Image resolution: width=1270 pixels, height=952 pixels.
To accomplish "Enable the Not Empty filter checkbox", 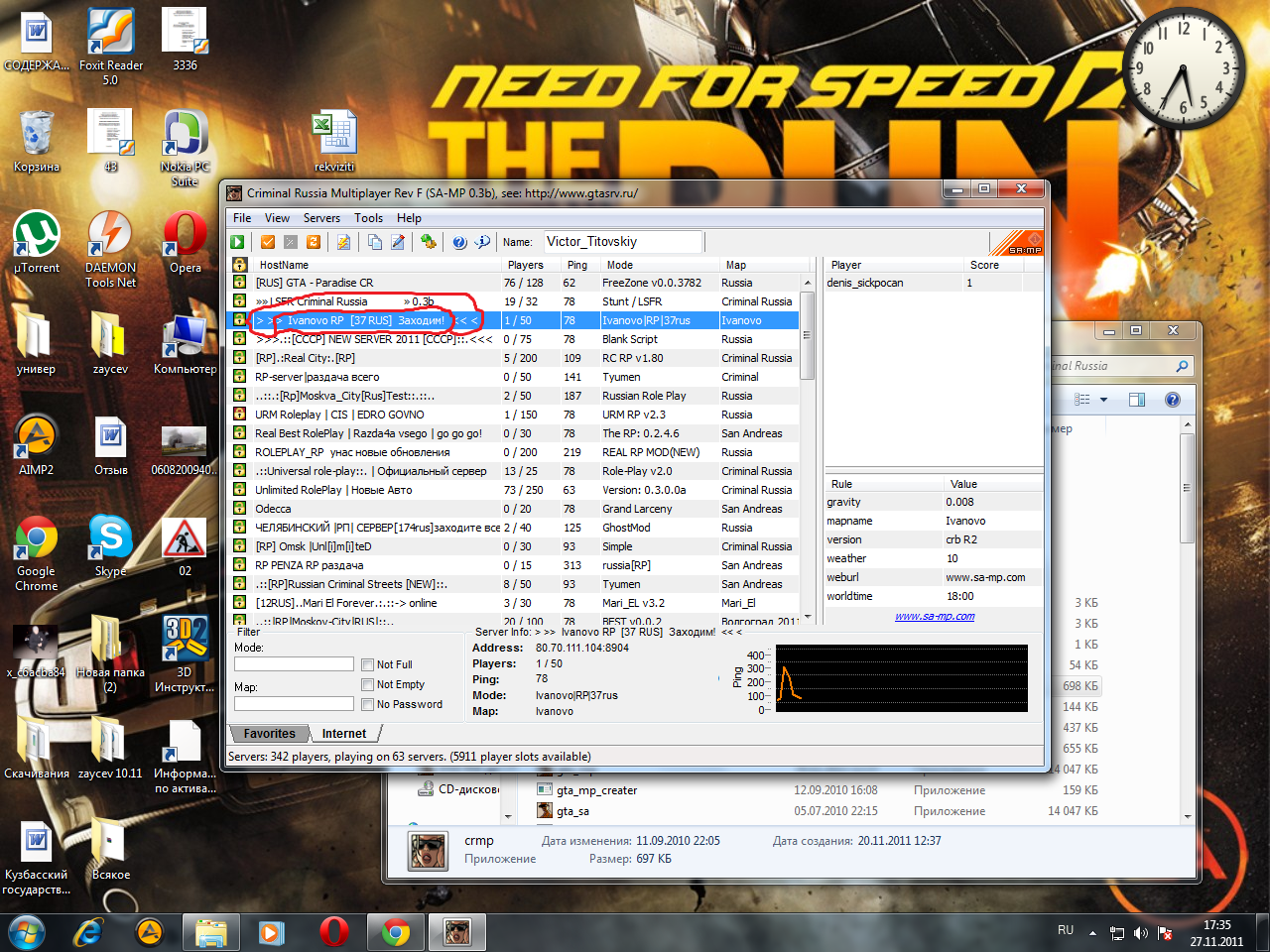I will pos(368,684).
